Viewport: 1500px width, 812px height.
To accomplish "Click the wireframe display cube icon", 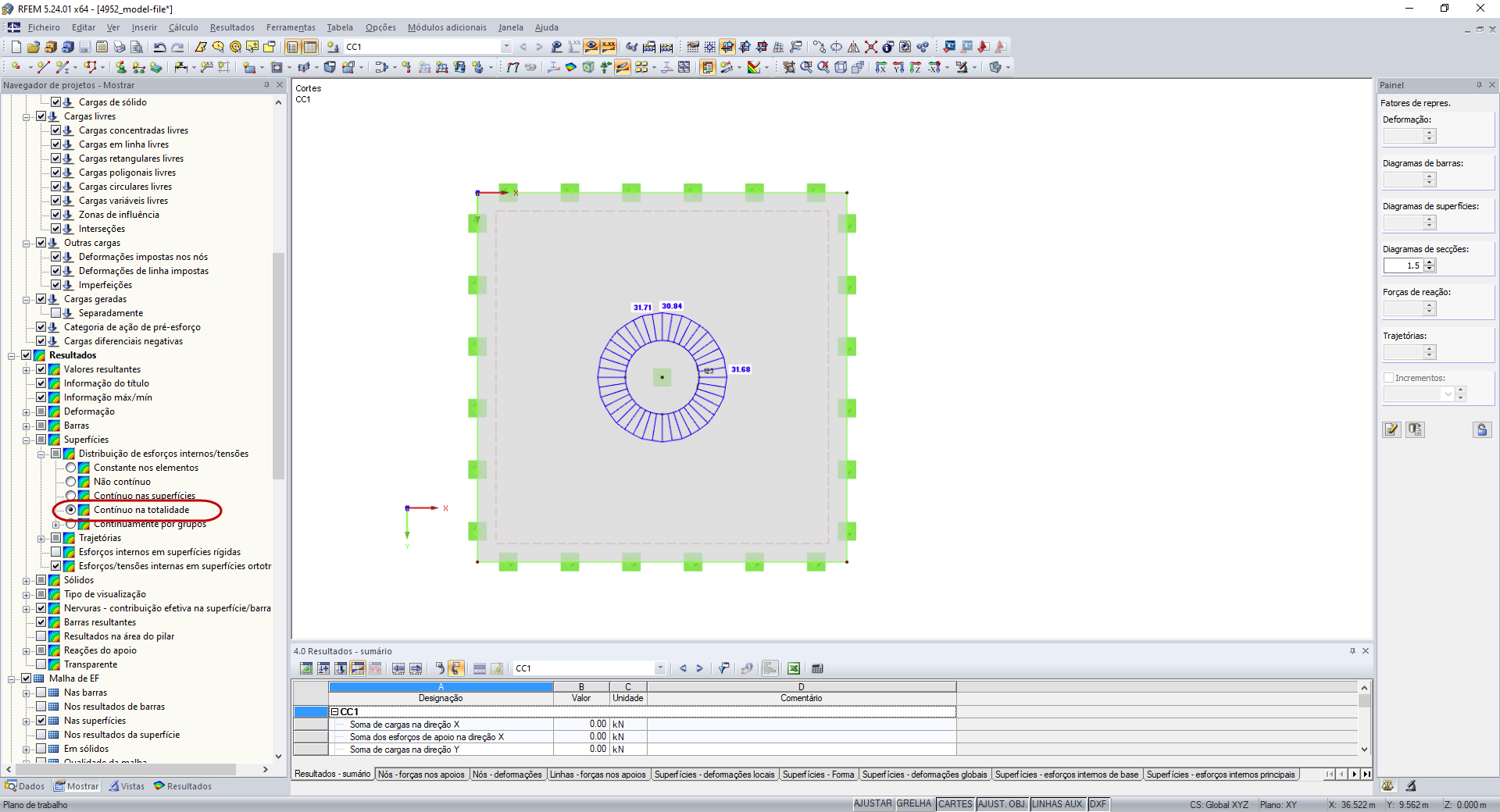I will click(841, 67).
